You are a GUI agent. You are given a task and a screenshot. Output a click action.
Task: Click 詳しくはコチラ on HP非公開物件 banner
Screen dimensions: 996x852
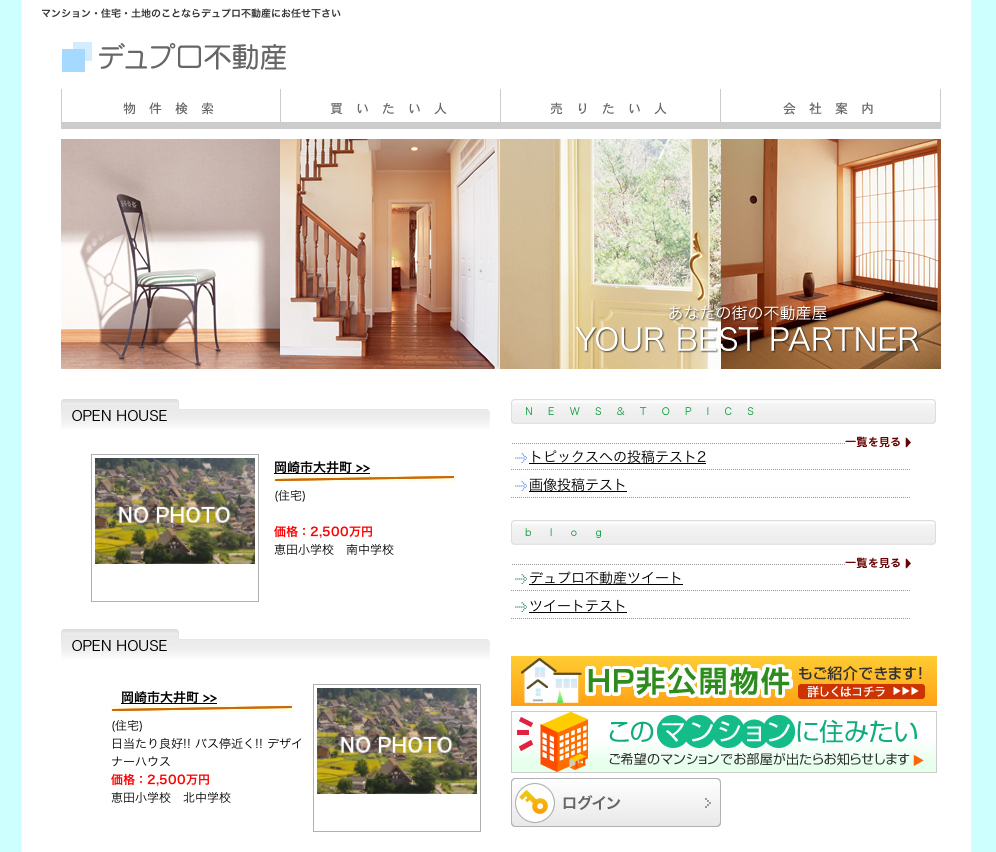[860, 691]
